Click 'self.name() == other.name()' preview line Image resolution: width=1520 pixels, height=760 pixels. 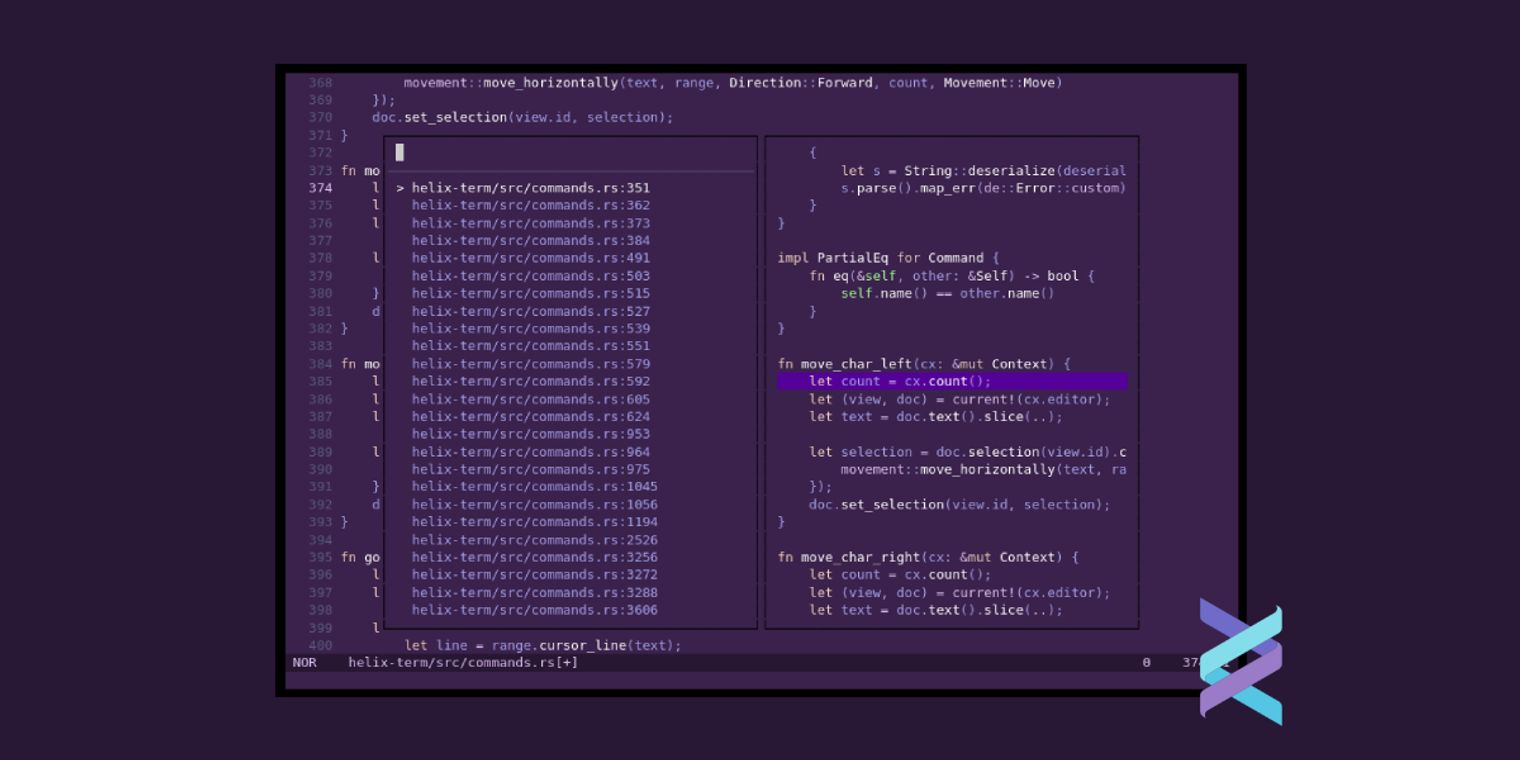948,293
